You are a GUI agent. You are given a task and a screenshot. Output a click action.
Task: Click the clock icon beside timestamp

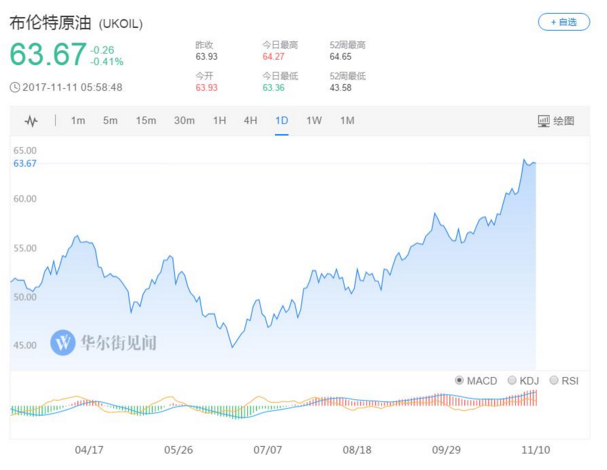pos(15,87)
